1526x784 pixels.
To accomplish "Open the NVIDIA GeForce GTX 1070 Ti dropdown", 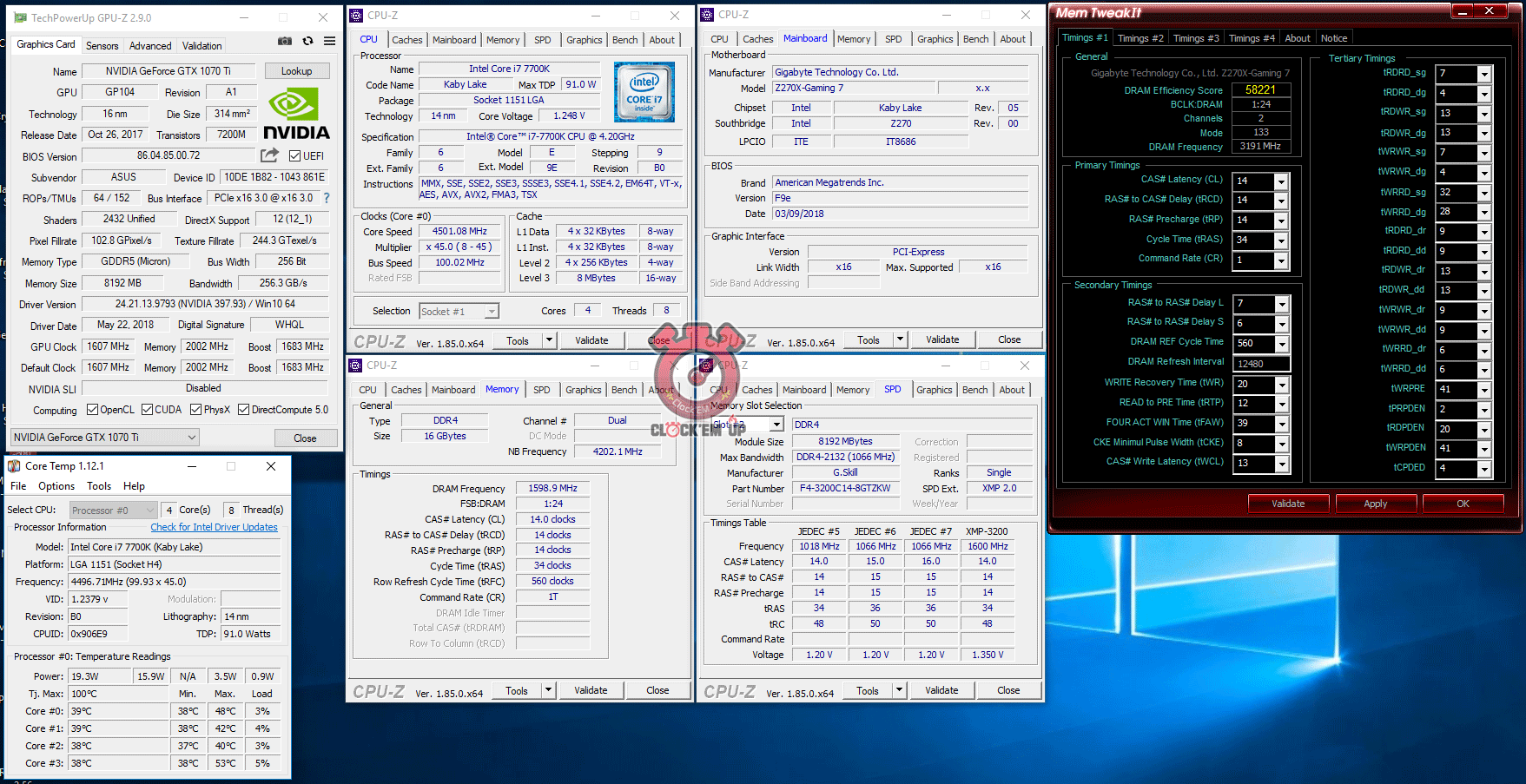I will click(x=105, y=438).
